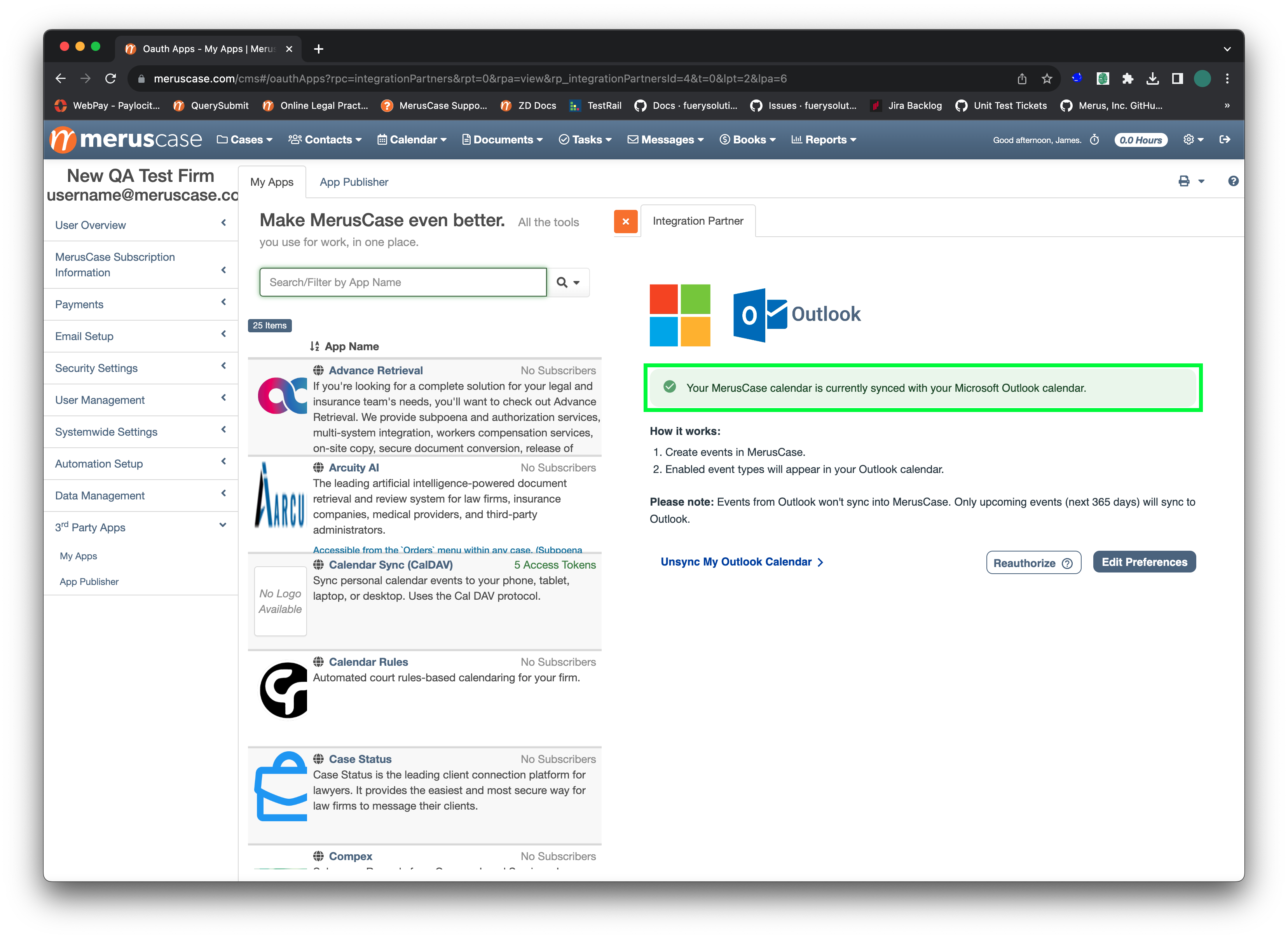
Task: Open the browser extensions puzzle icon
Action: click(1128, 79)
